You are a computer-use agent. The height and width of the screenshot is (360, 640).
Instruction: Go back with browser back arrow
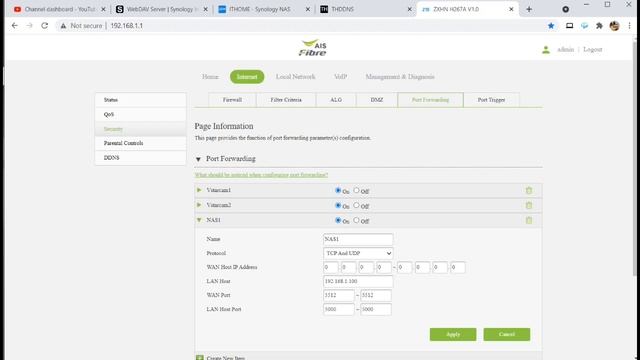click(15, 26)
